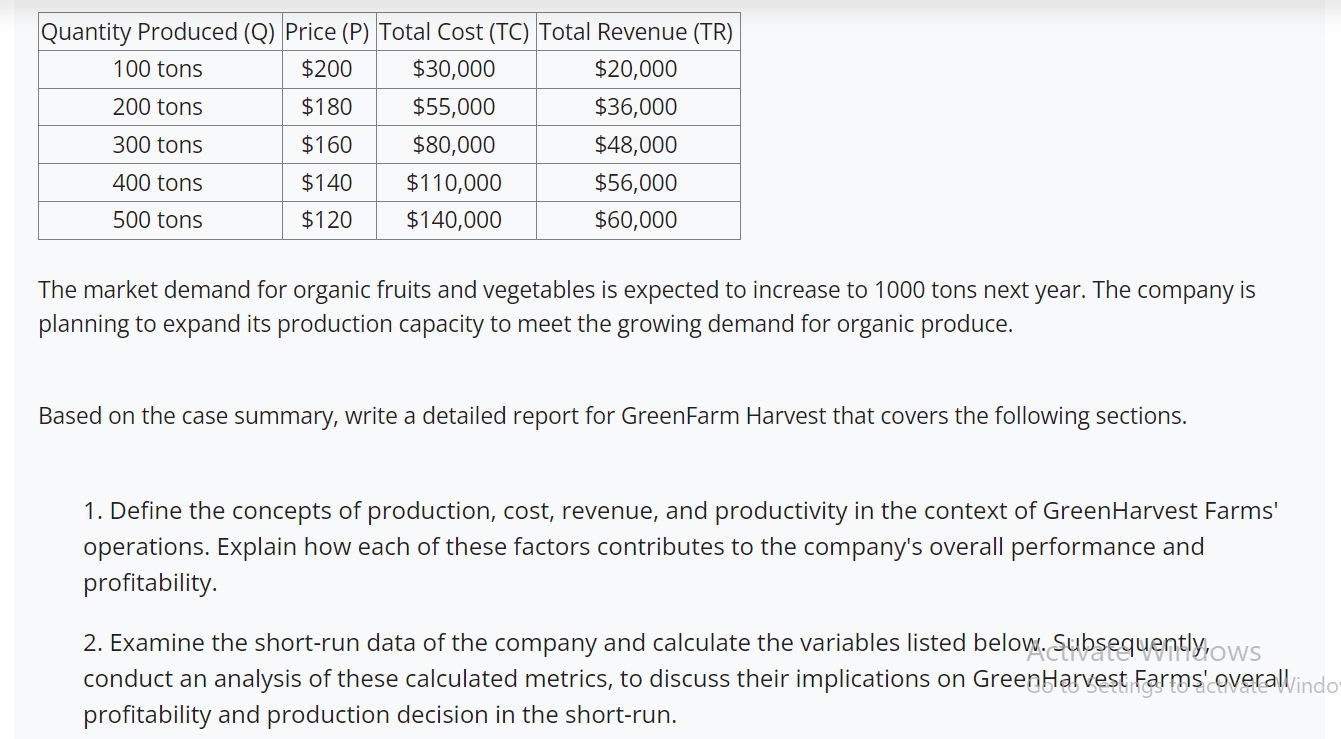Click the word 'profitability.' ending item 1
This screenshot has height=739, width=1341.
(150, 583)
